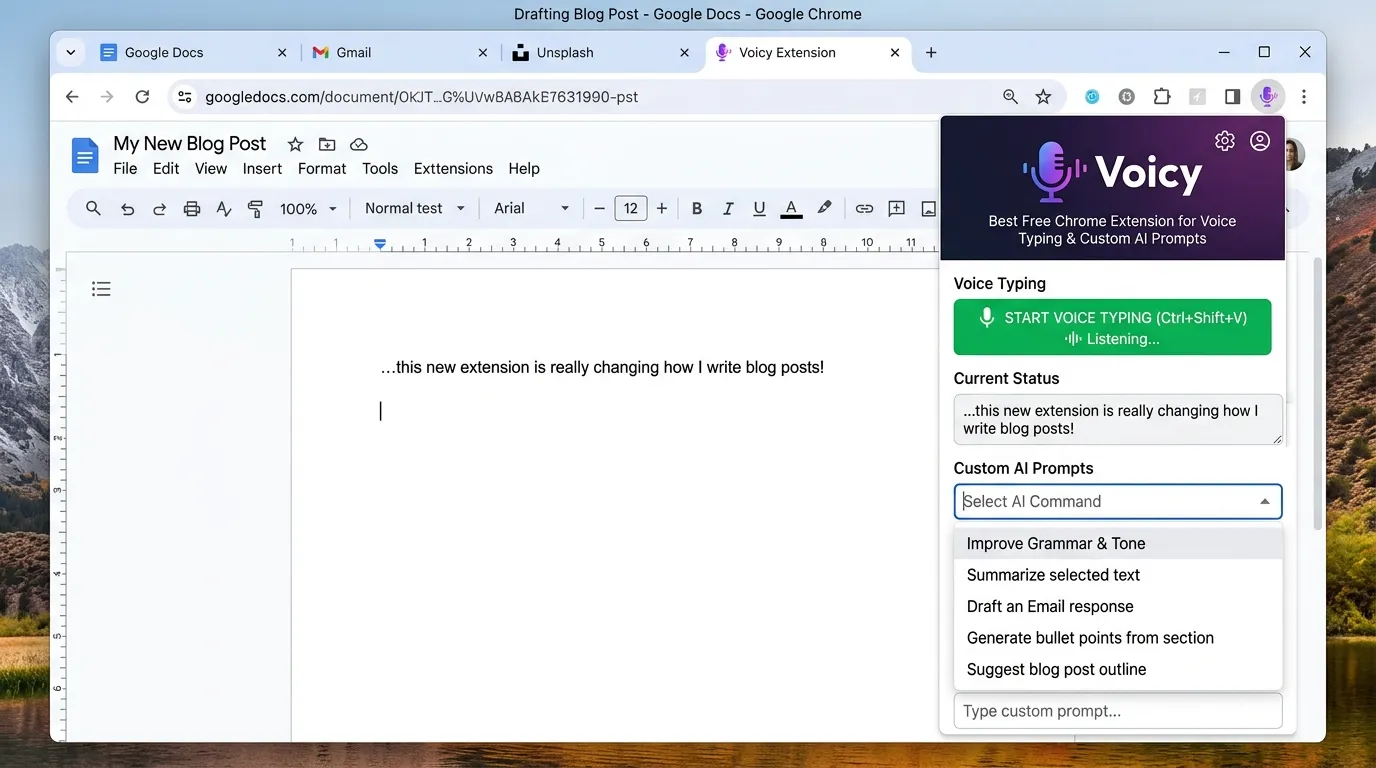
Task: Open the Tools menu
Action: (380, 168)
